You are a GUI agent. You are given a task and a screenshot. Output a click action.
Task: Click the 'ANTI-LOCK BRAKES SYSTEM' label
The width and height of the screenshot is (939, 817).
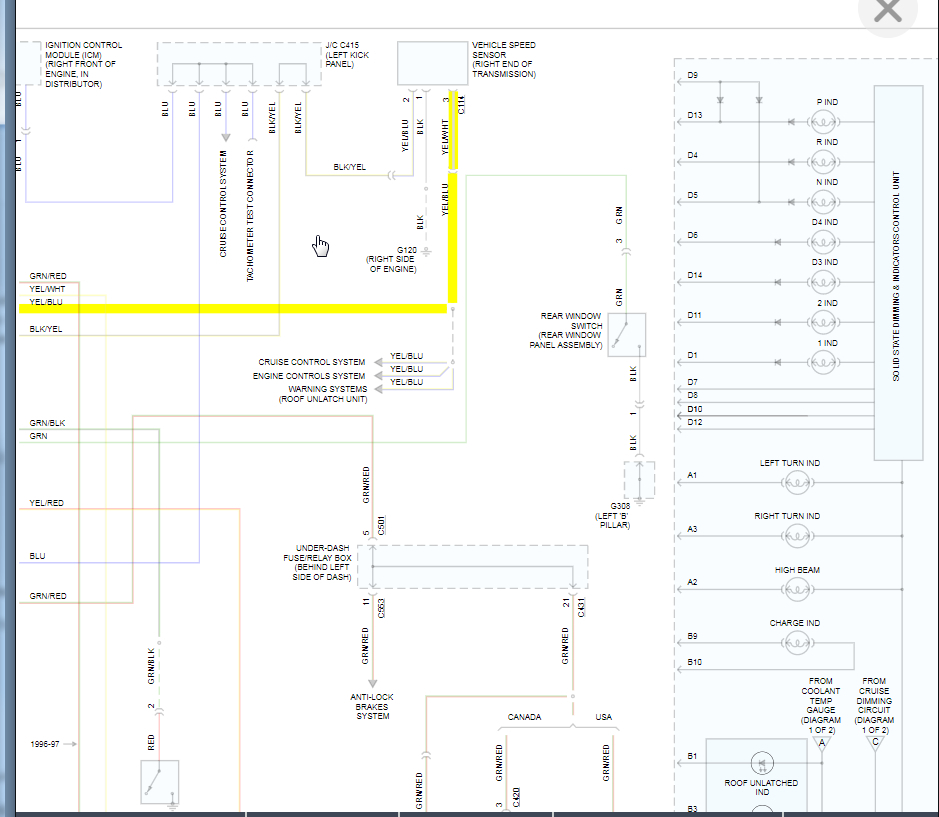[x=372, y=706]
